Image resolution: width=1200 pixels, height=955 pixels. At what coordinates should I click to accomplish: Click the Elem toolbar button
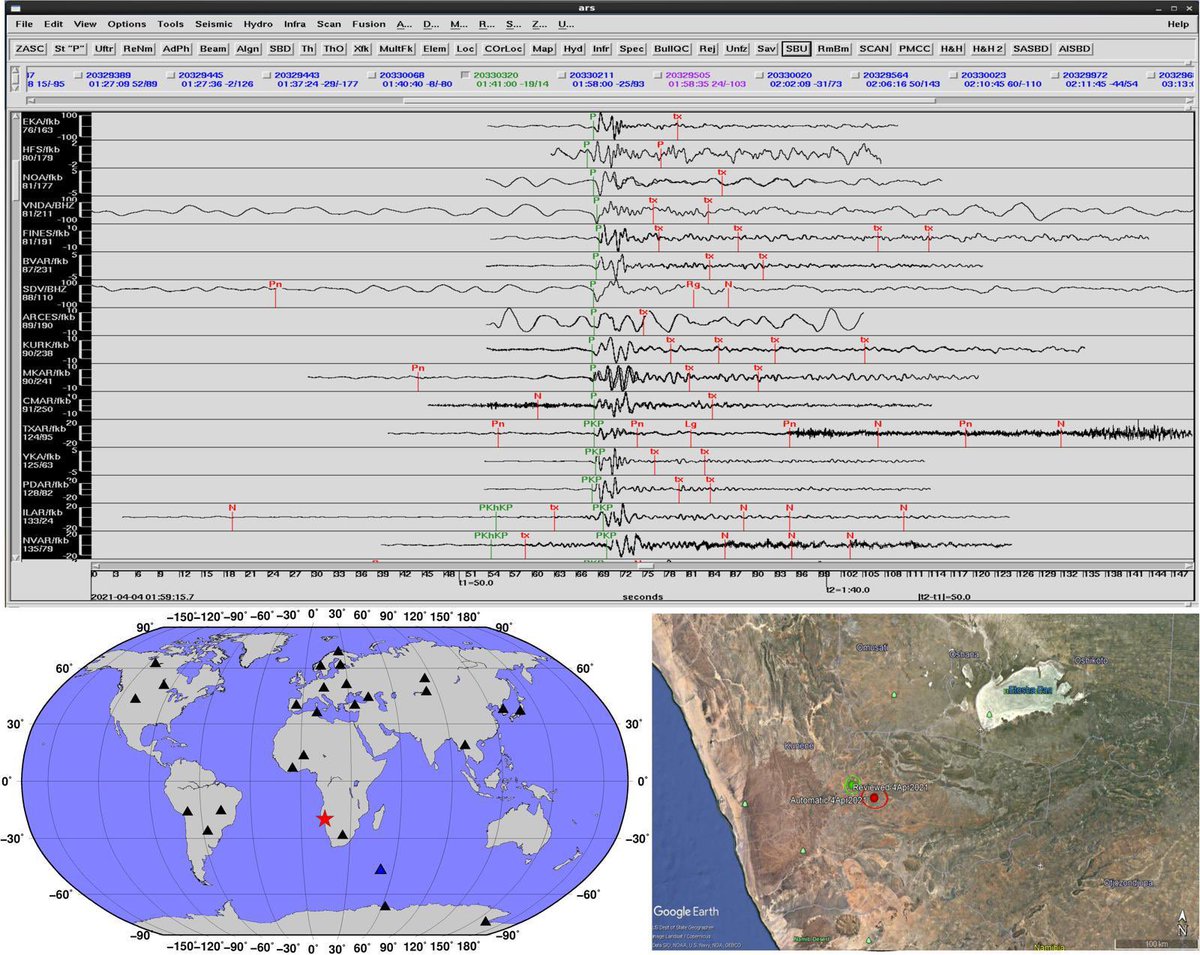[x=435, y=48]
